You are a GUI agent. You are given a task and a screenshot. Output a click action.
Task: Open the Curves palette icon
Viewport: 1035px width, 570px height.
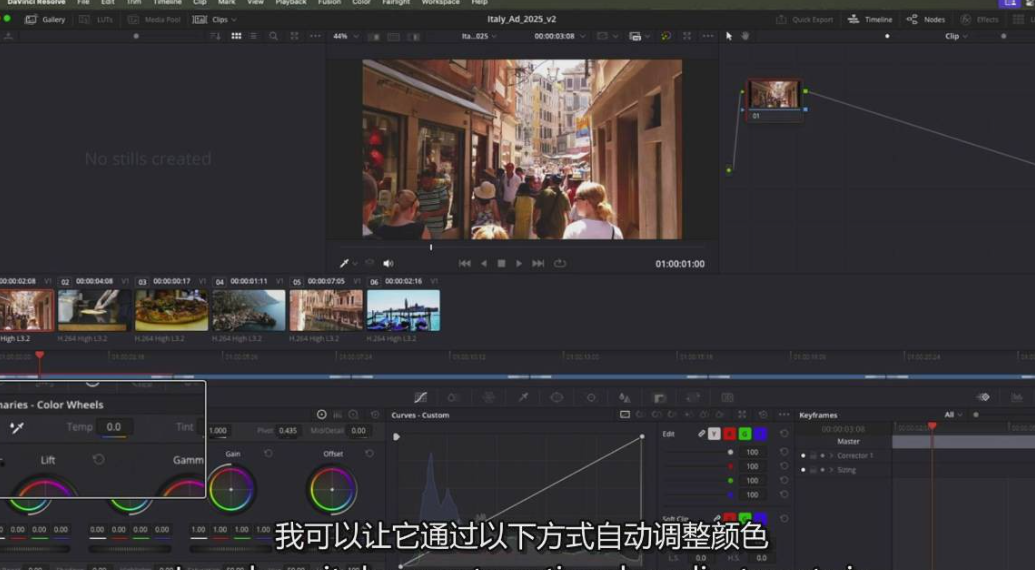[x=420, y=397]
